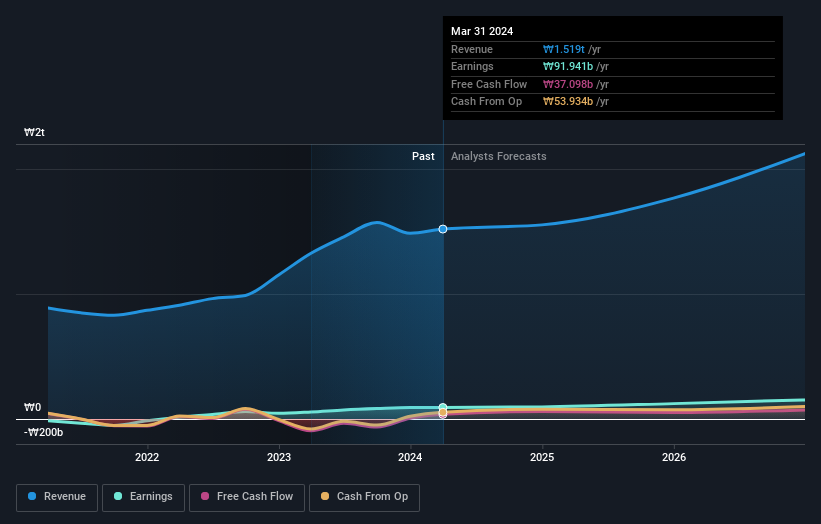Click the Cash From Op label in tooltip
The image size is (821, 524).
[486, 102]
